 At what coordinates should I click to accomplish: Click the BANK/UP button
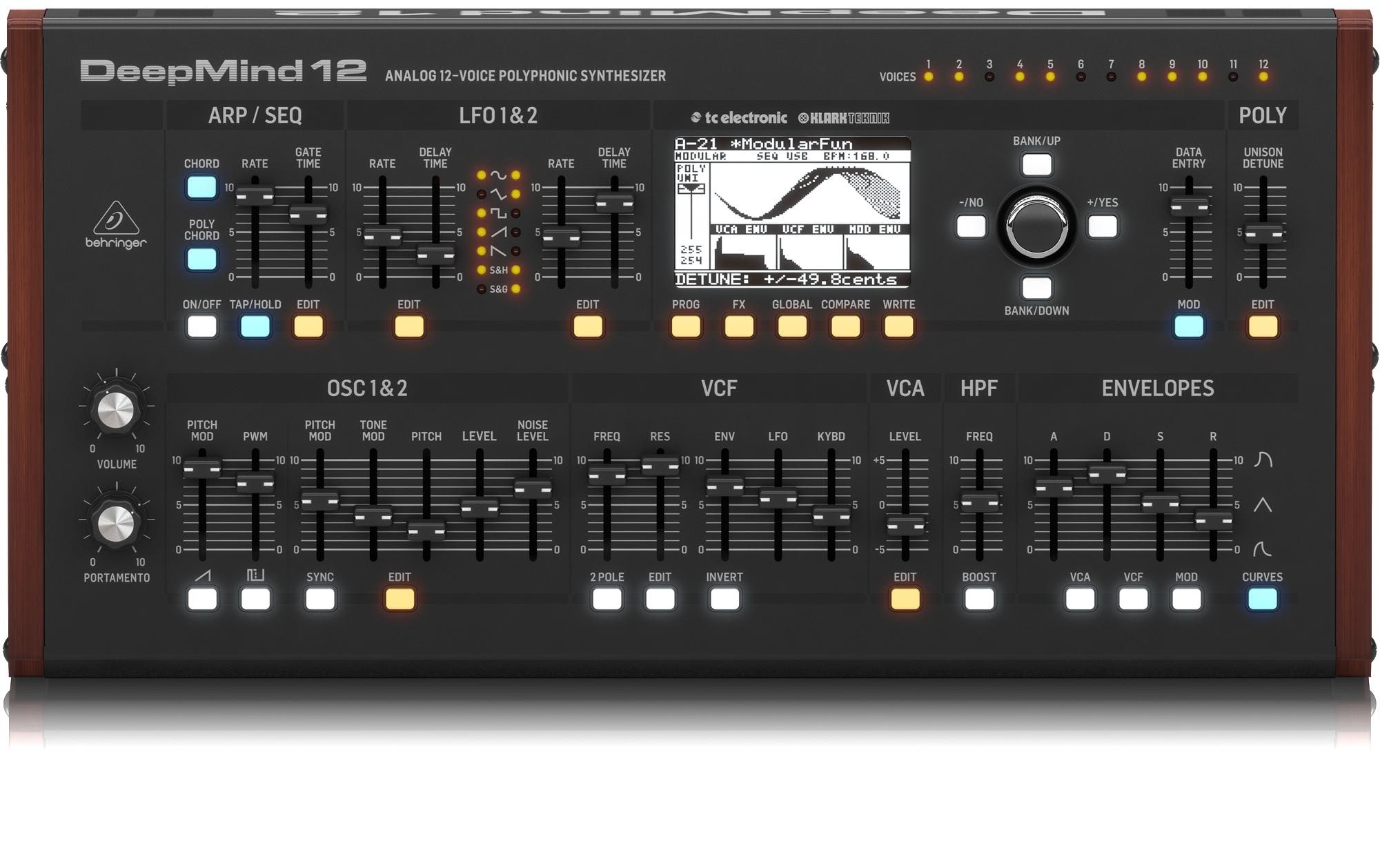(1036, 165)
